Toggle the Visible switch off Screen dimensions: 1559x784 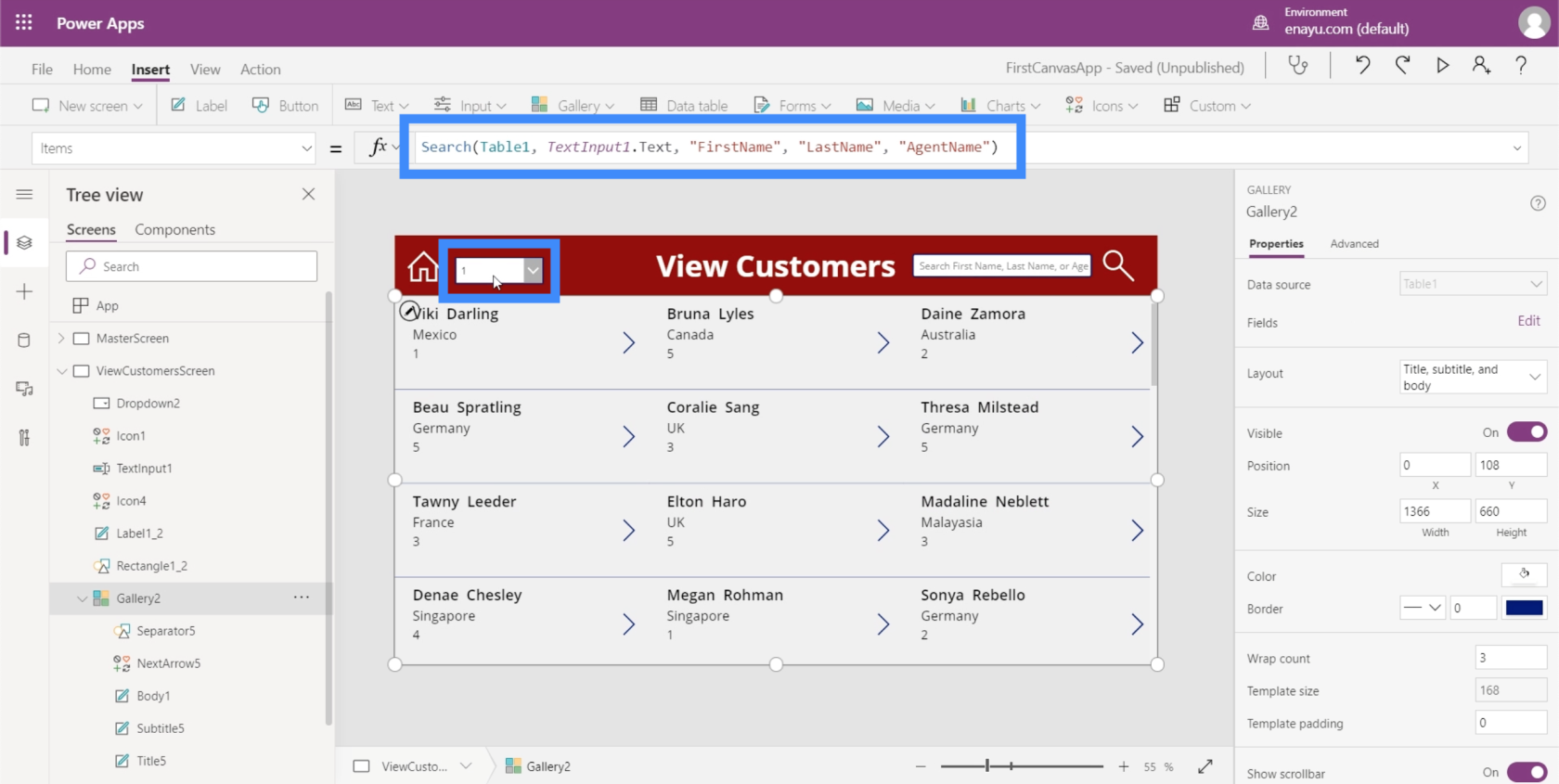pyautogui.click(x=1527, y=432)
